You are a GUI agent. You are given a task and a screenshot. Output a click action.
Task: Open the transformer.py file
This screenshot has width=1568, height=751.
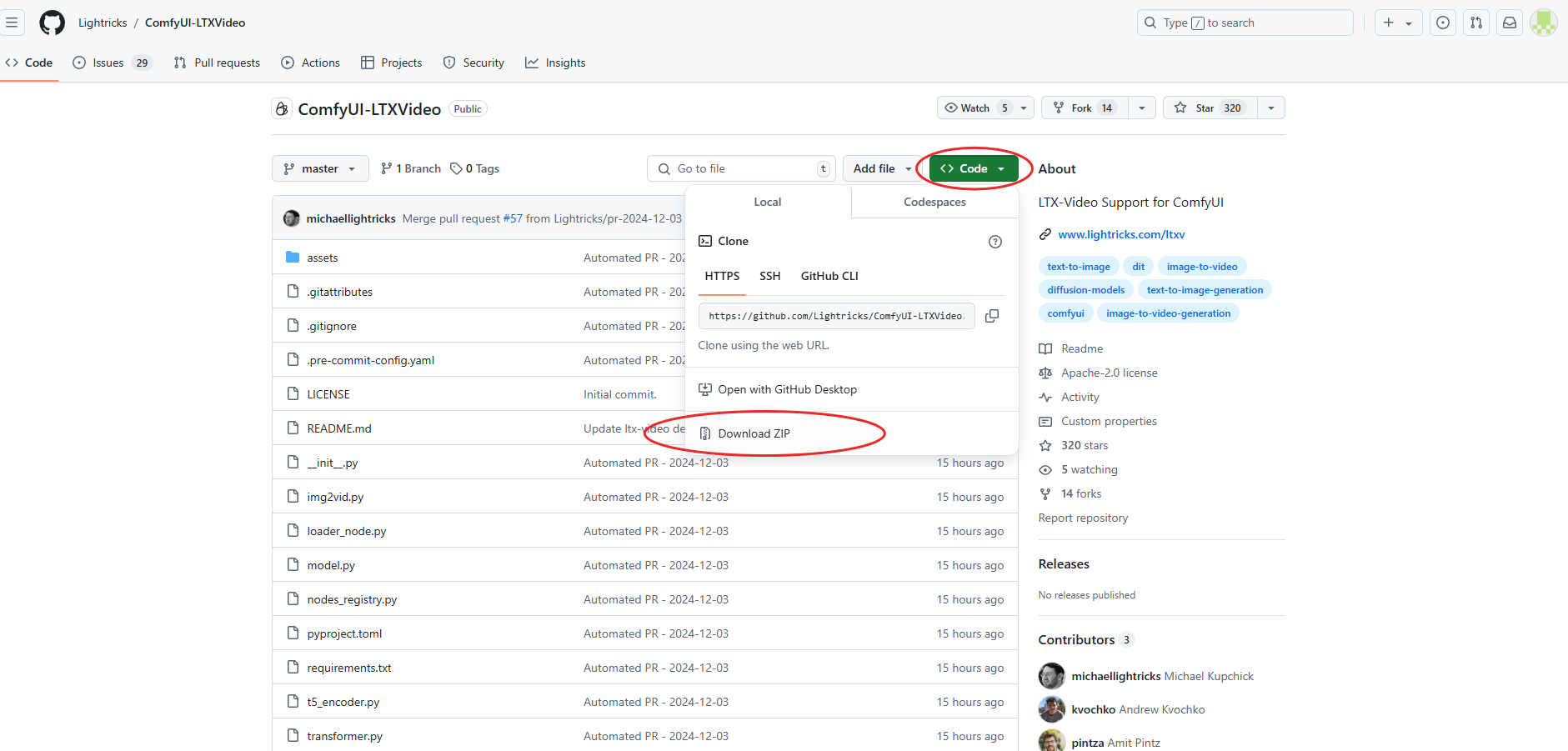345,736
